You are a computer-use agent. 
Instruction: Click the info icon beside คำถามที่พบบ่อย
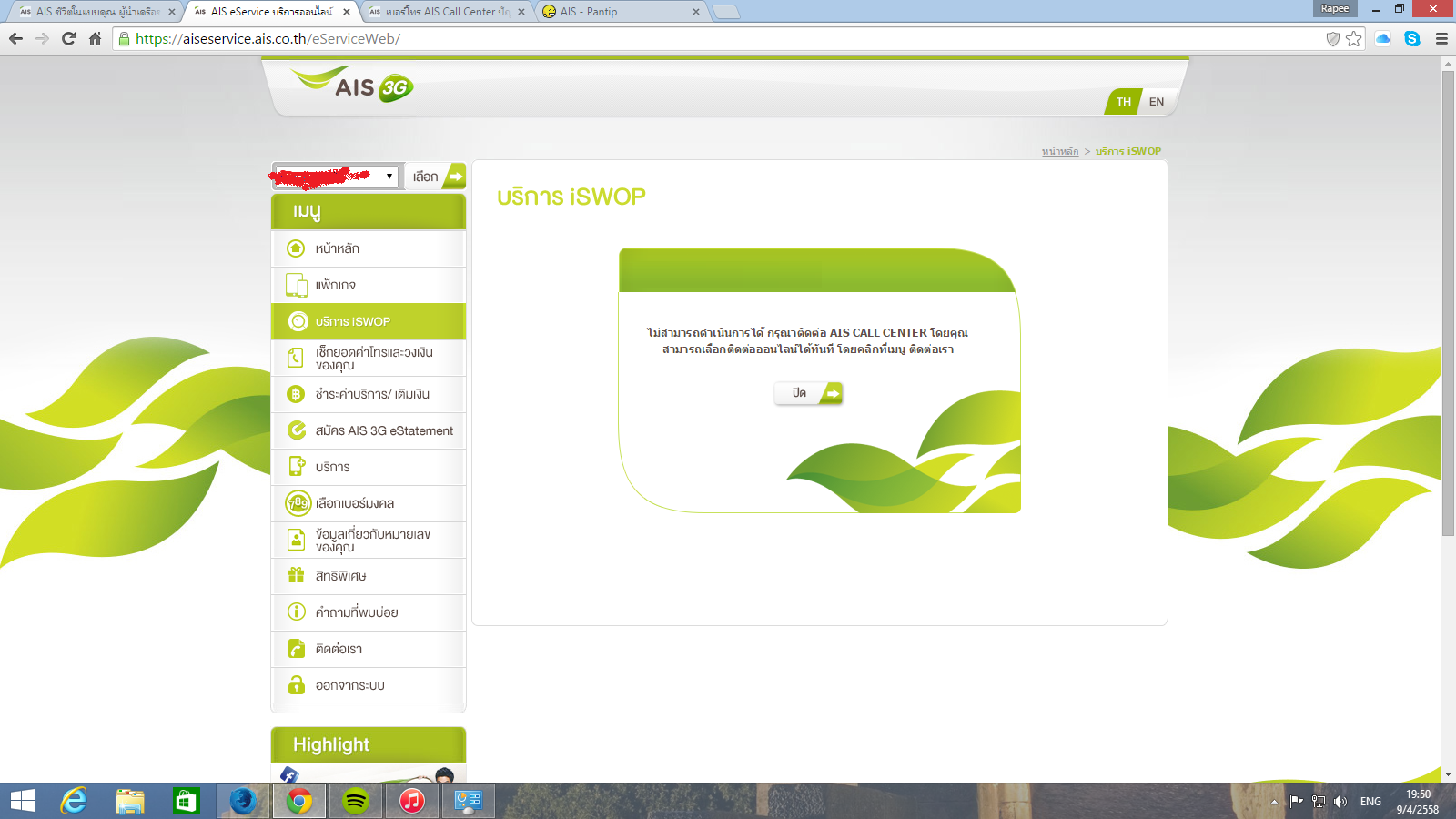coord(296,612)
